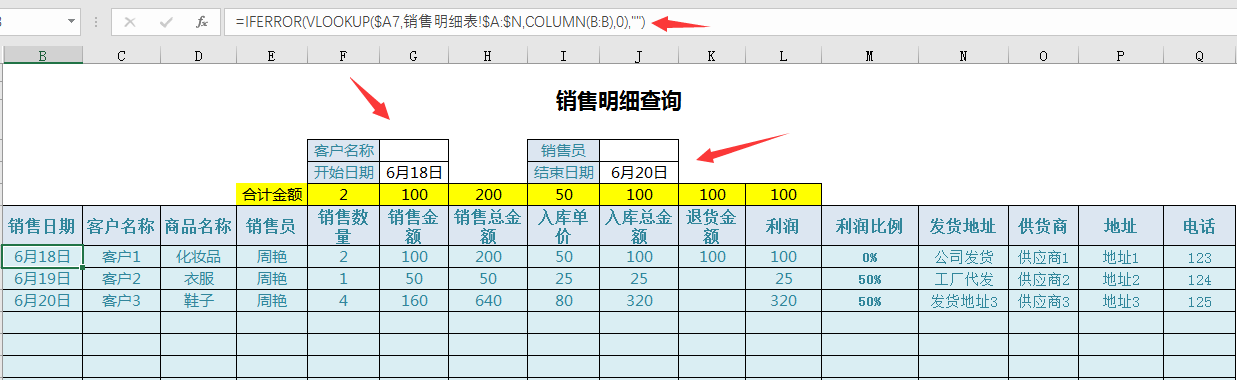Viewport: 1237px width, 380px height.
Task: Click the empty 销售员 input cell
Action: [638, 150]
